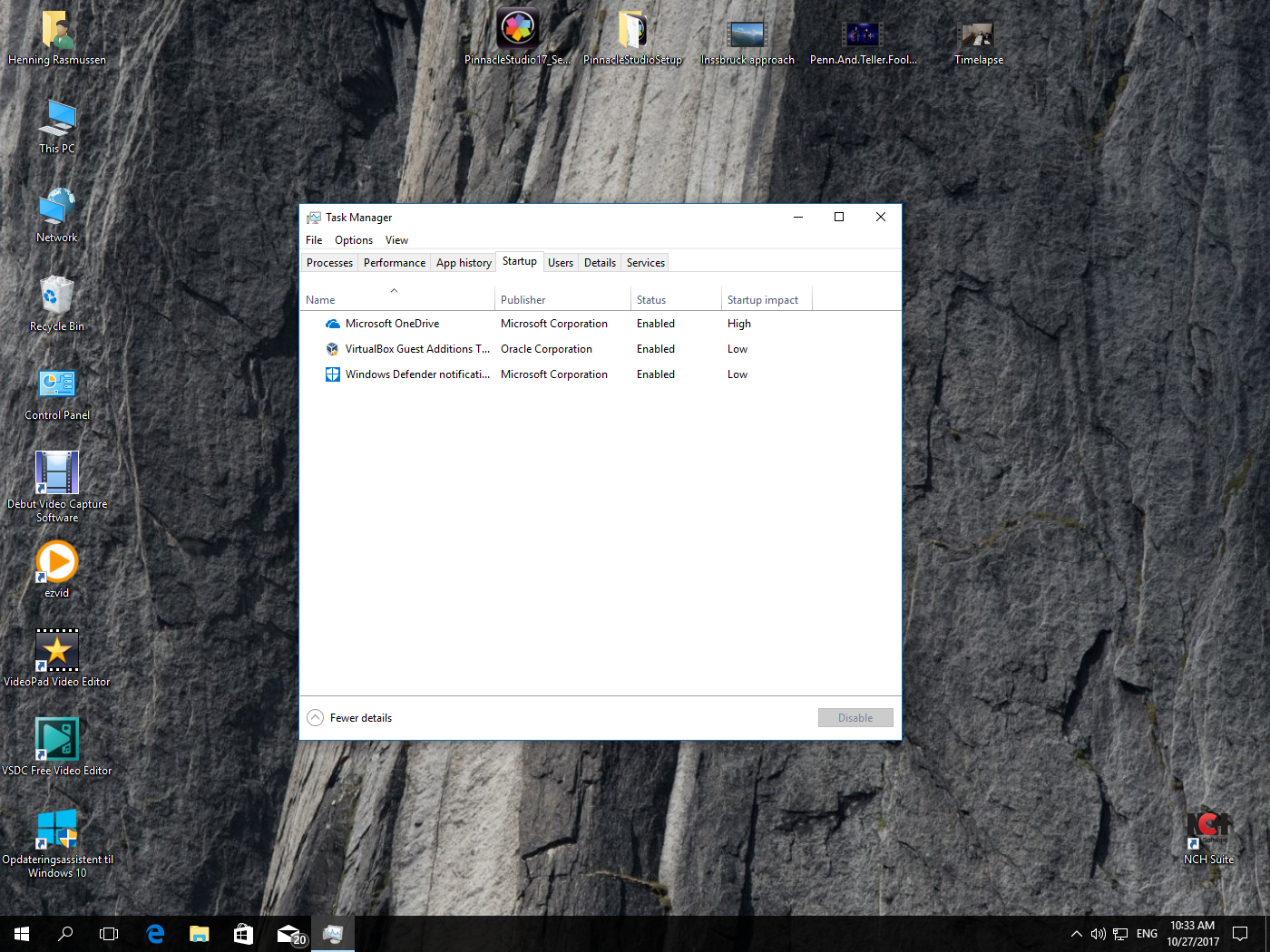Adjust the speaker volume in the taskbar

(x=1098, y=933)
